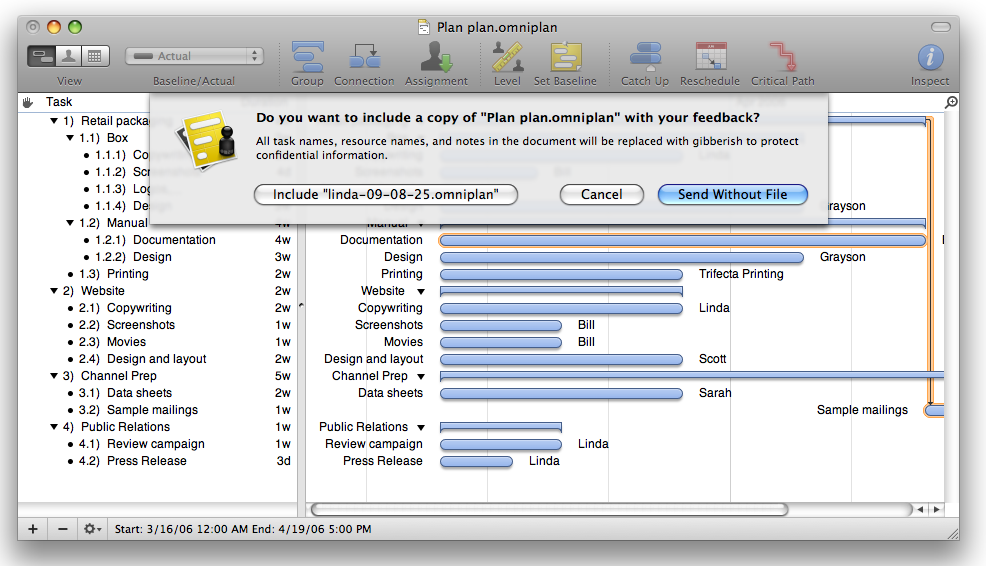Add a task with the plus button

(33, 529)
